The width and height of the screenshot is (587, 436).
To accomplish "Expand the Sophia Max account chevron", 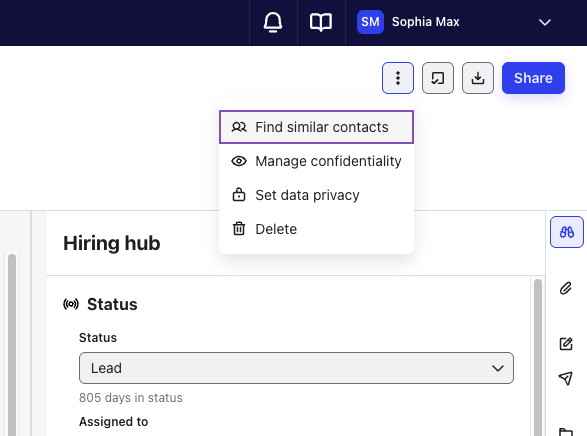I will pos(545,22).
